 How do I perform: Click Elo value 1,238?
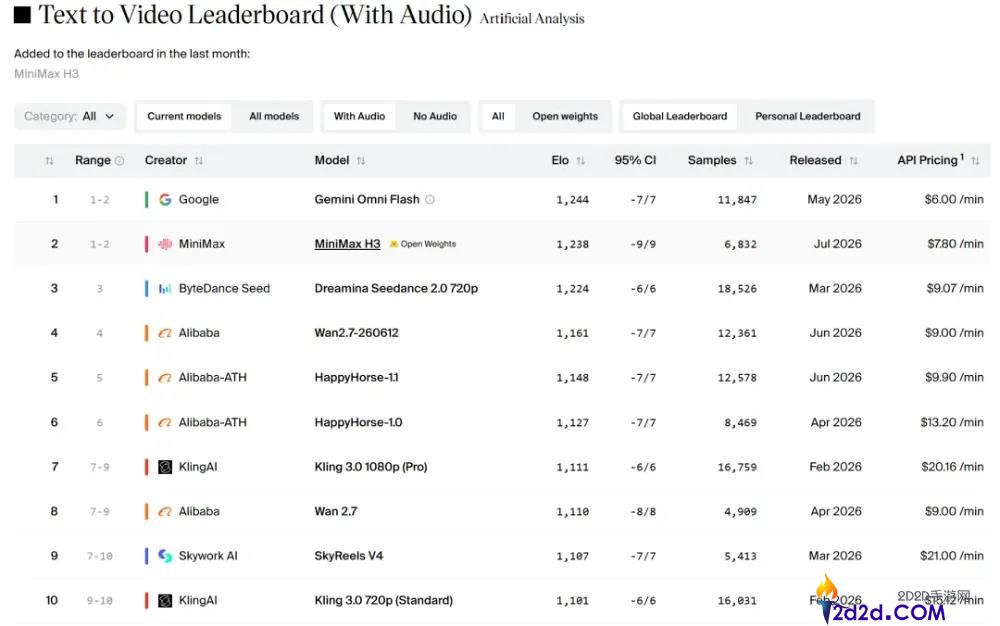point(573,245)
